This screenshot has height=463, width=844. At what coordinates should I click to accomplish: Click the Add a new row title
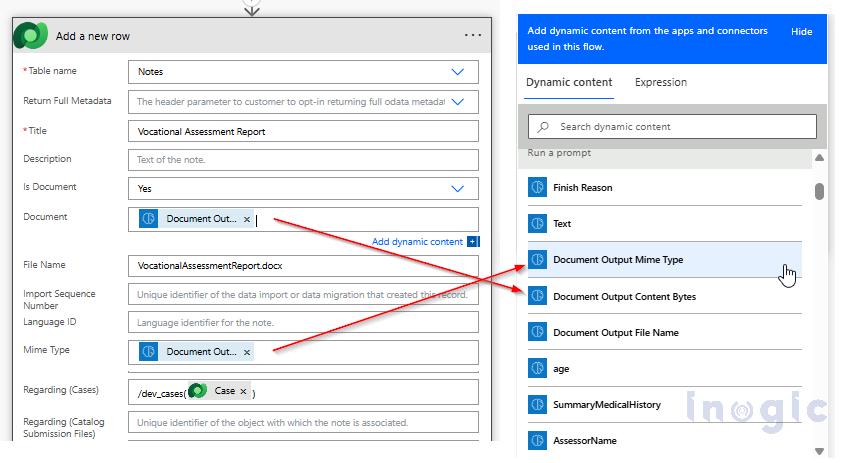click(93, 36)
